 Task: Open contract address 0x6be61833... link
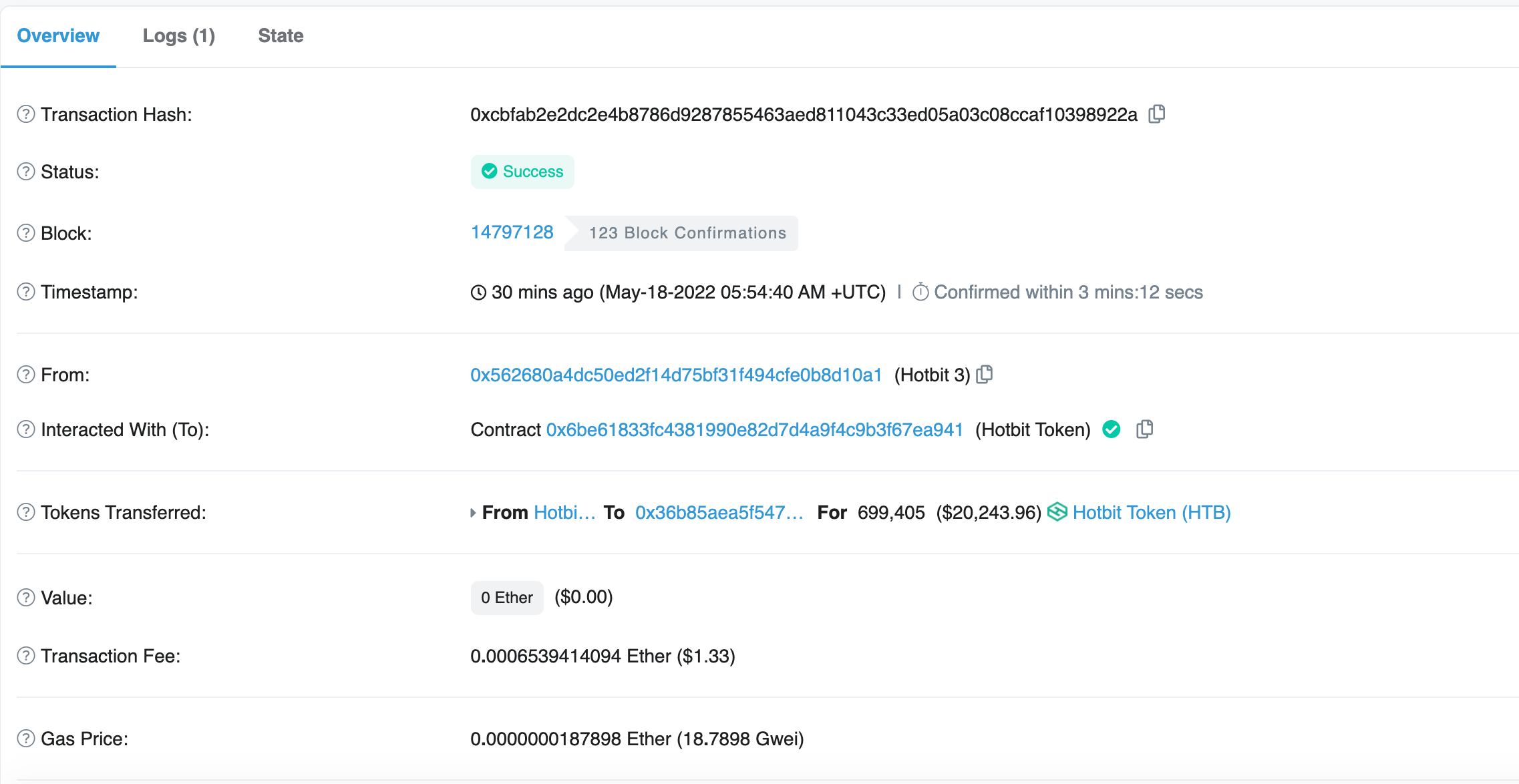point(754,429)
